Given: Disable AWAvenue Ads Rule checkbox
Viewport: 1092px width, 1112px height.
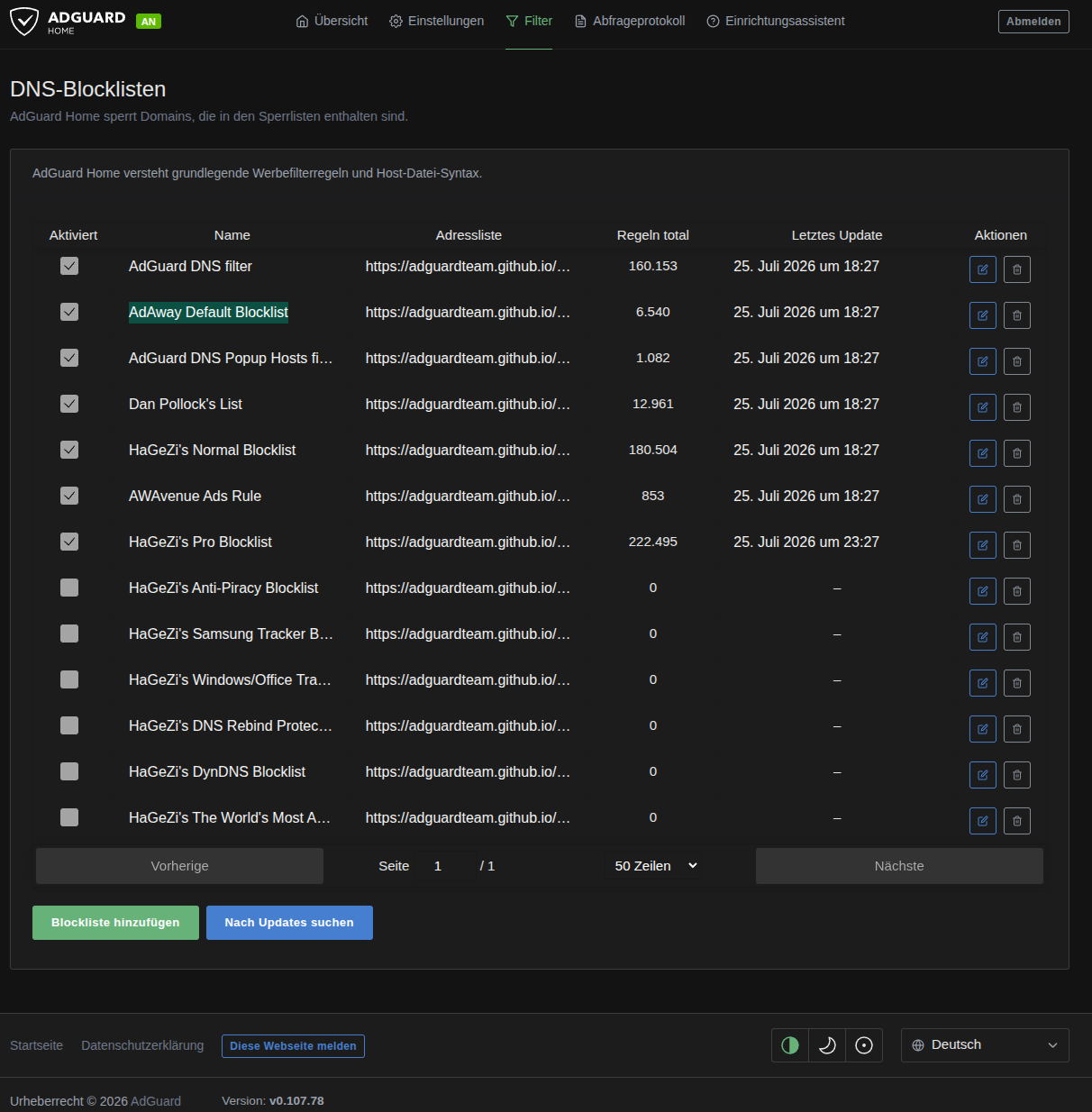Looking at the screenshot, I should [69, 496].
